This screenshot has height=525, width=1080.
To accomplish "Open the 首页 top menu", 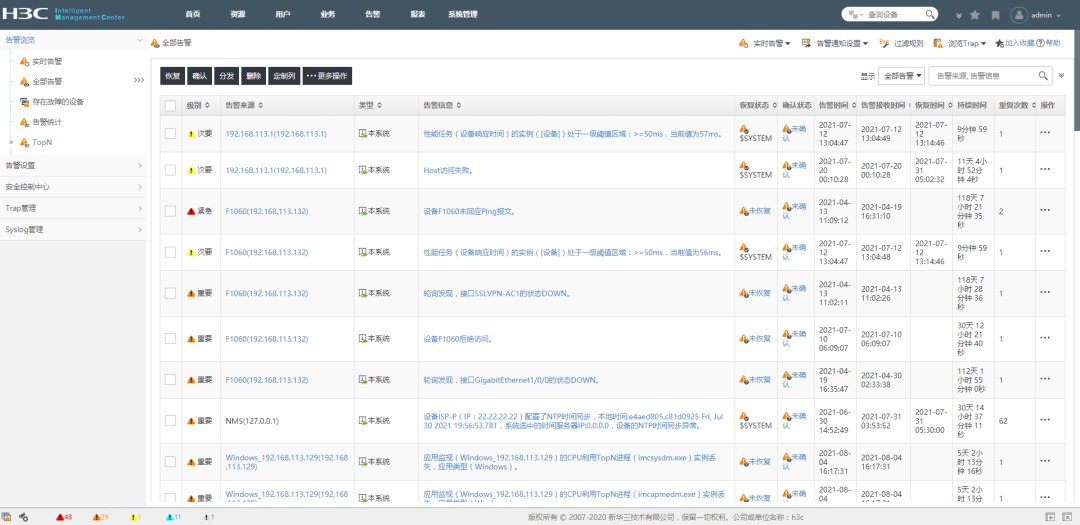I will [x=193, y=14].
